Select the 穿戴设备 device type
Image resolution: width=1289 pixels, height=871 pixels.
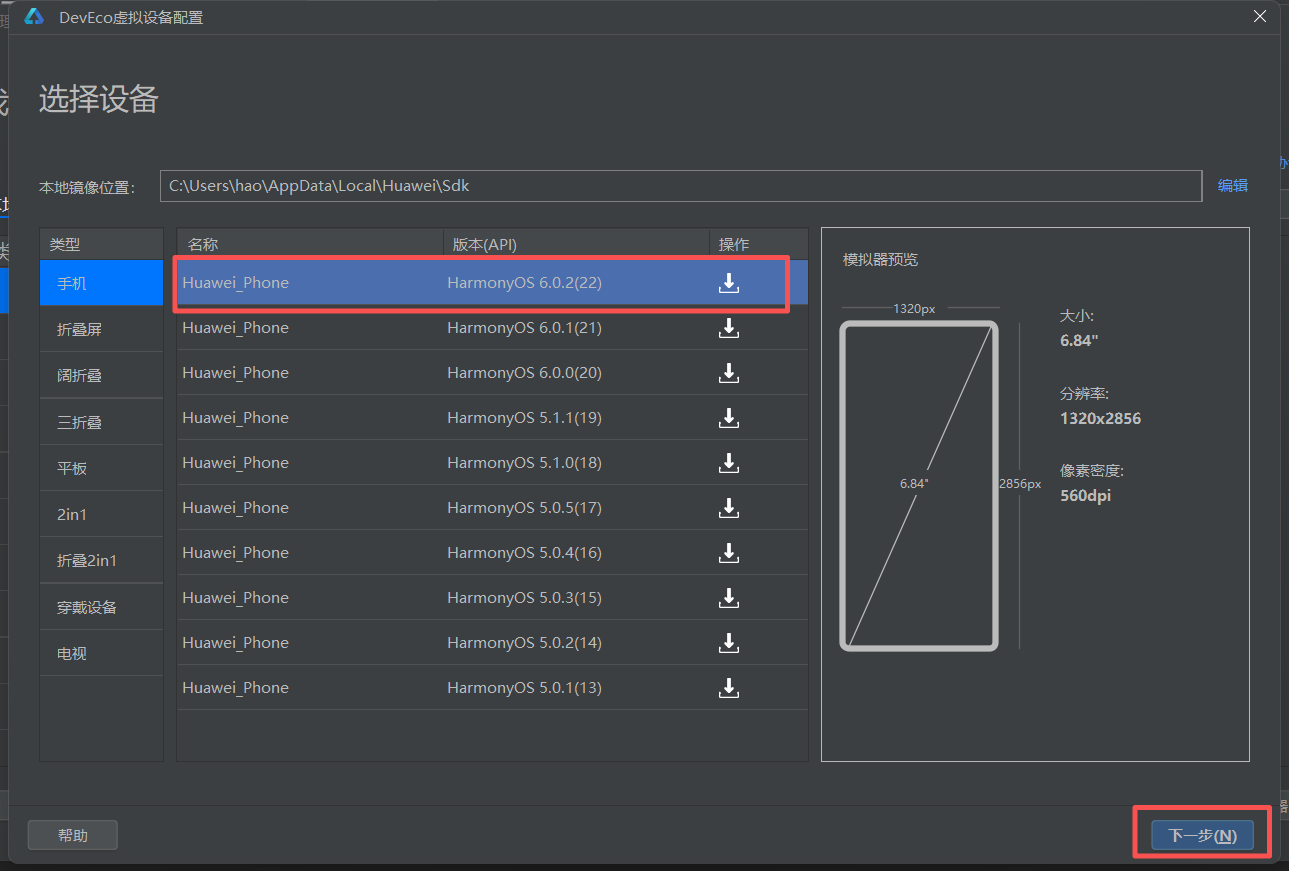tap(101, 607)
